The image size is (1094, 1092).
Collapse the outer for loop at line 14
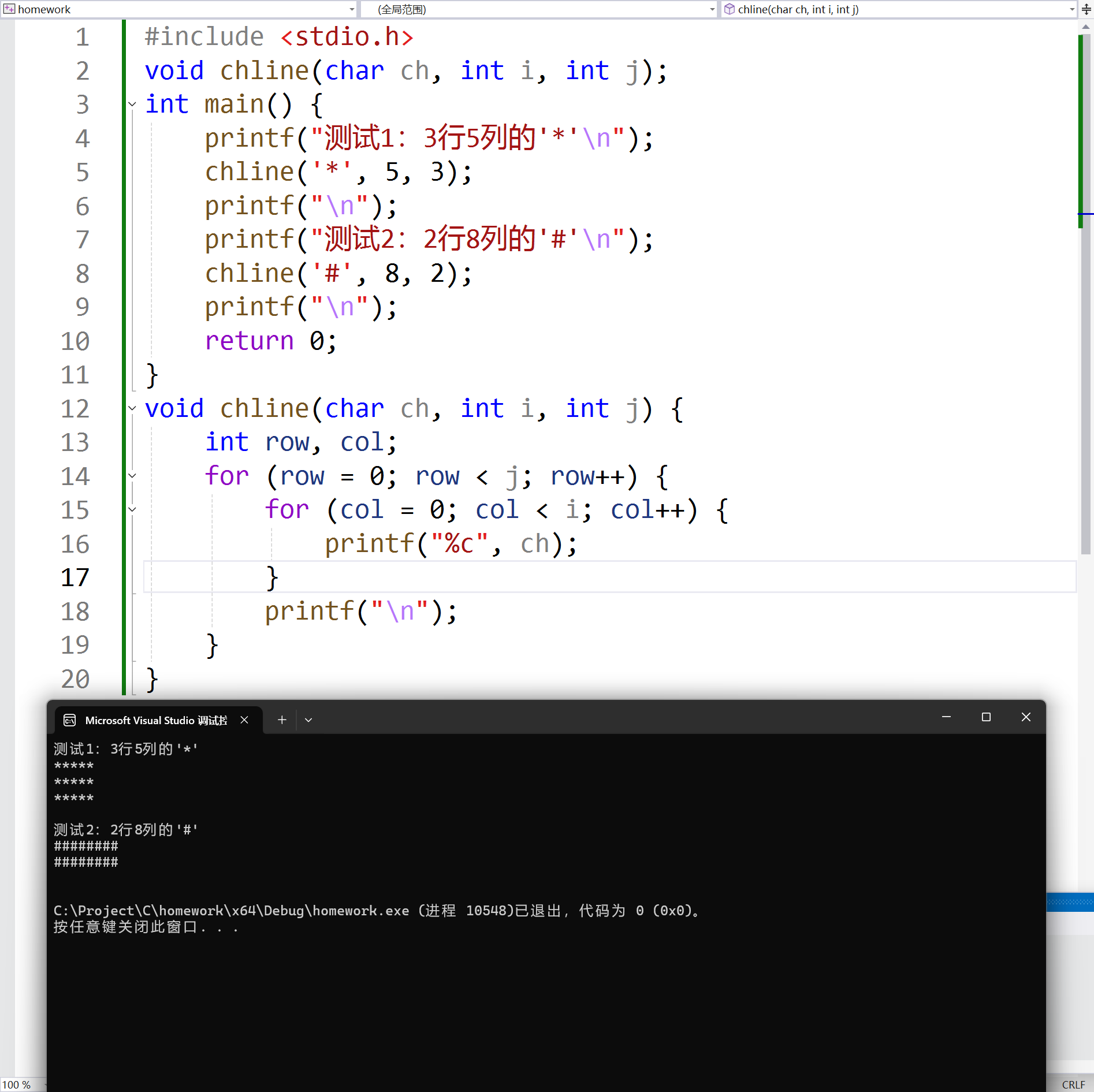point(132,476)
